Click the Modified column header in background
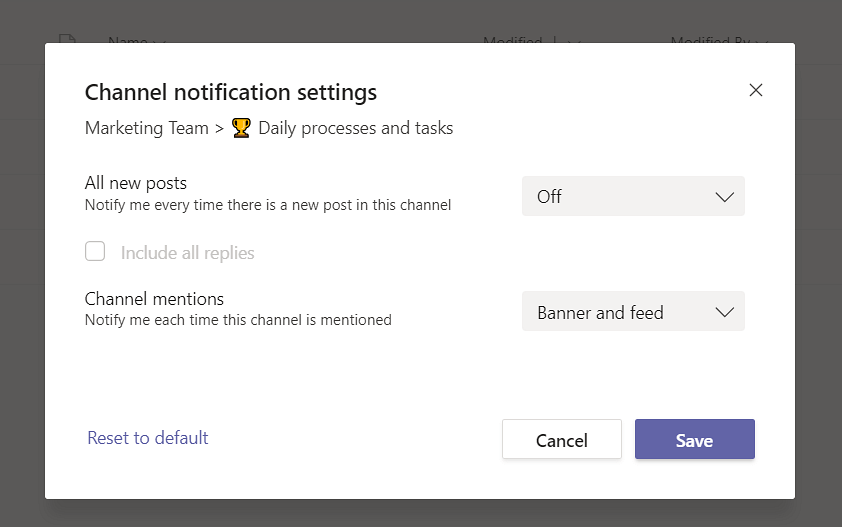 tap(512, 41)
